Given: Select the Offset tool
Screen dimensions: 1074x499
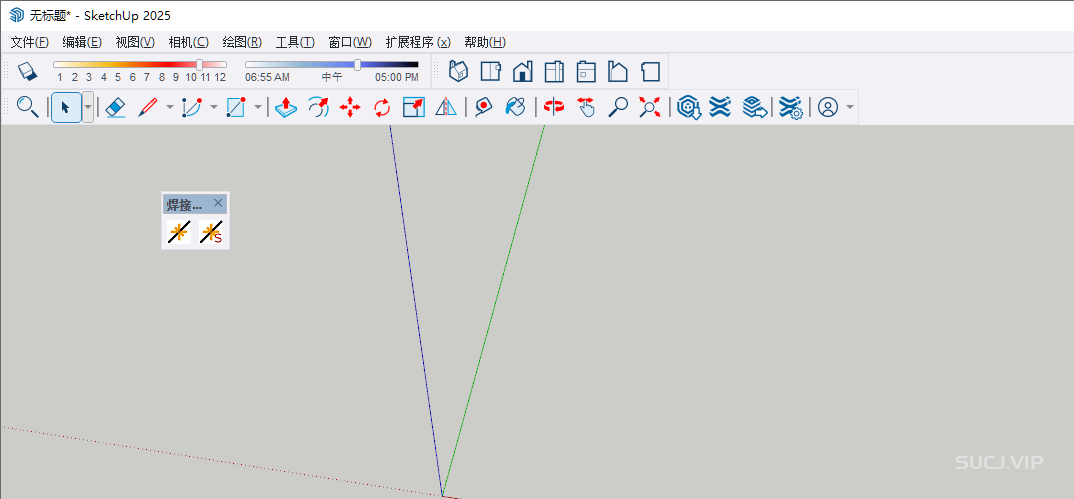Looking at the screenshot, I should tap(318, 107).
